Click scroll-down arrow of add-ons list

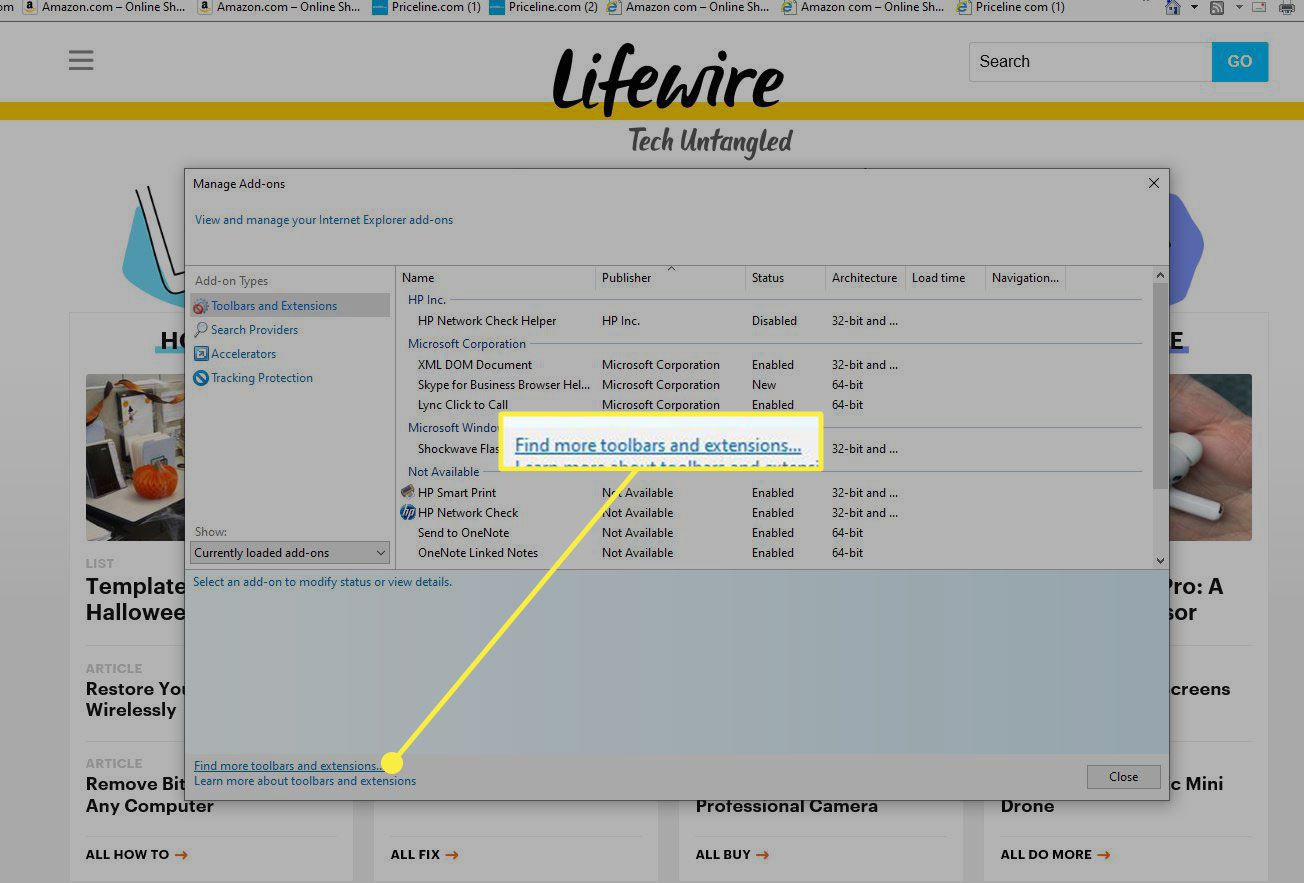pos(1160,561)
